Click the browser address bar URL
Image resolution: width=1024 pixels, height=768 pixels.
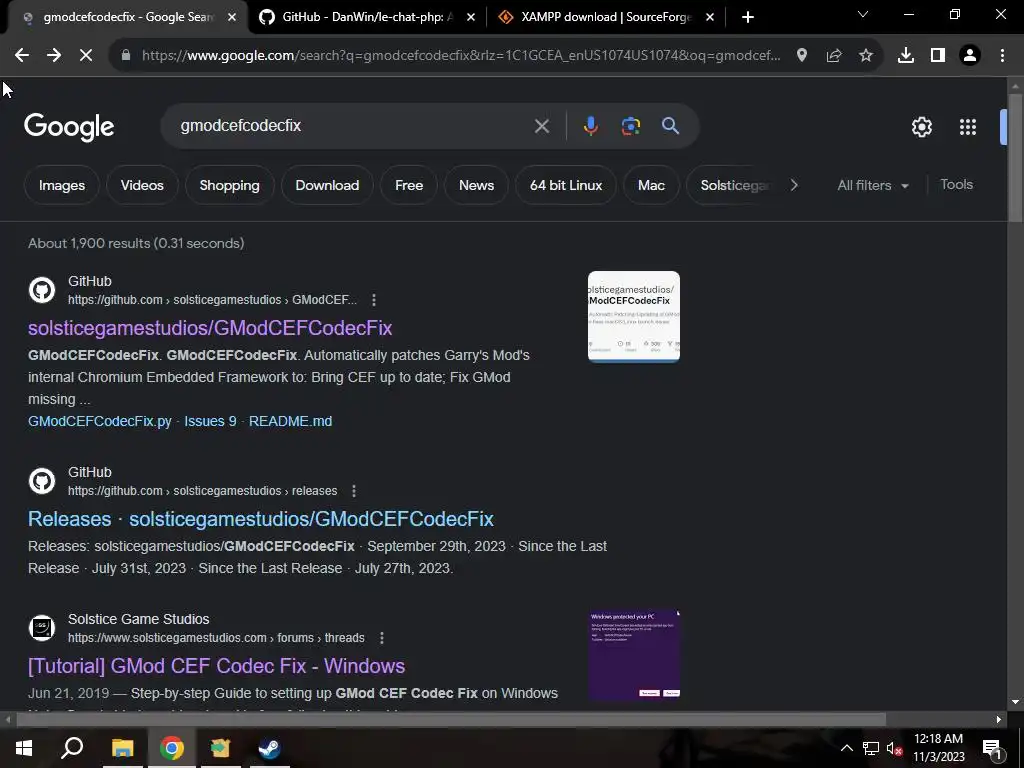coord(460,56)
